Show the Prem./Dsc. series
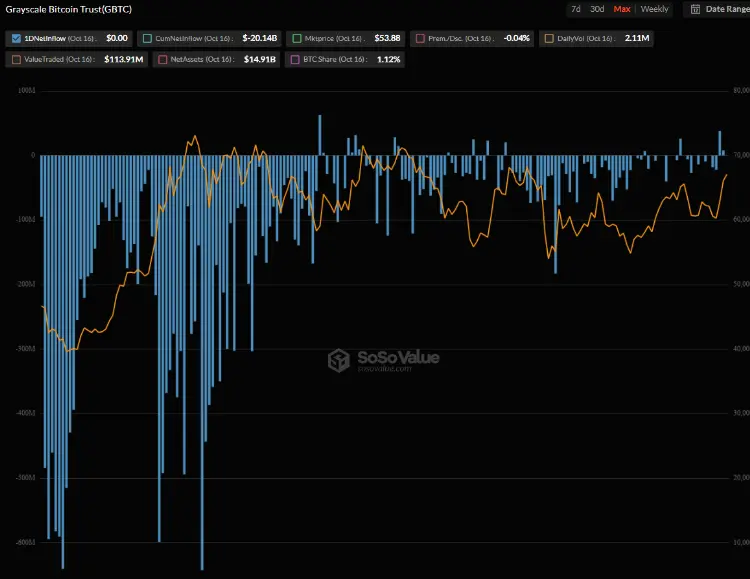 (x=420, y=38)
